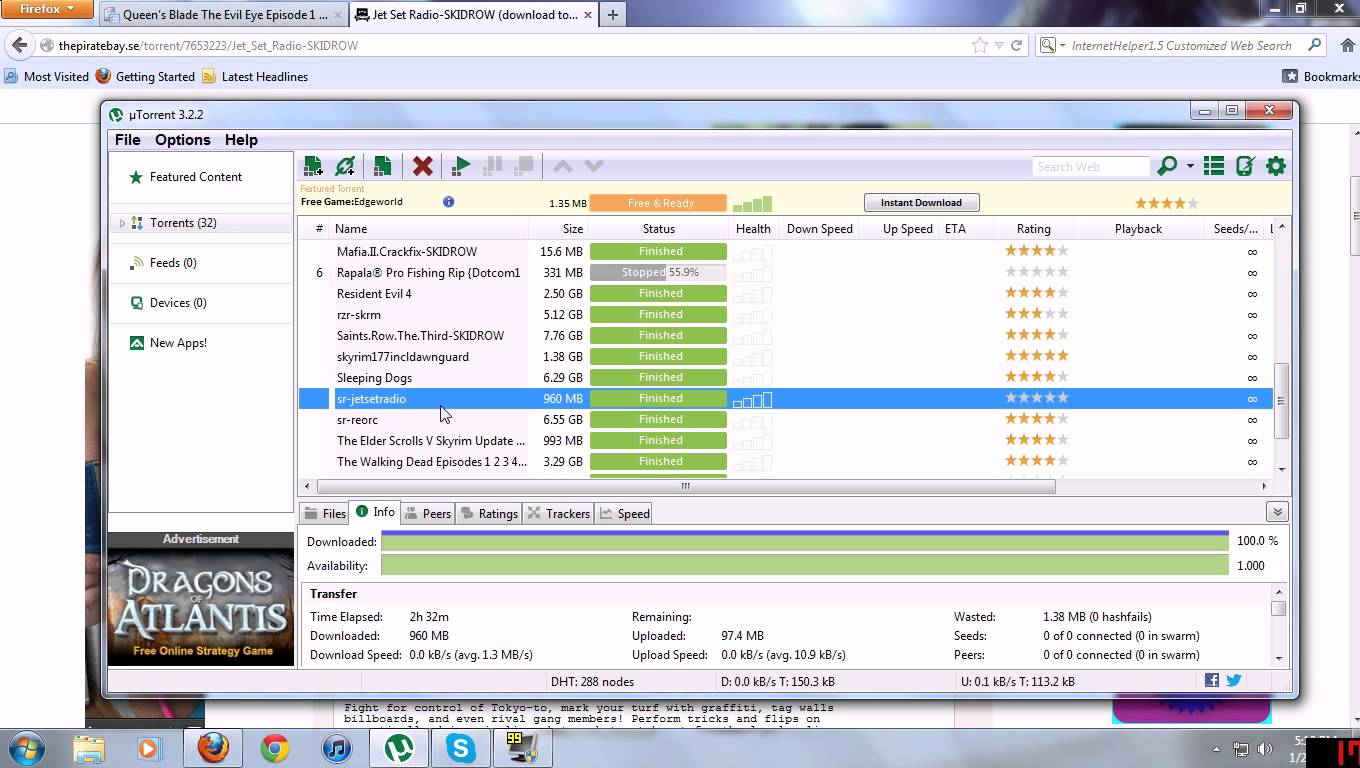This screenshot has width=1360, height=768.
Task: Open uTorrent Preferences gear icon
Action: tap(1276, 166)
